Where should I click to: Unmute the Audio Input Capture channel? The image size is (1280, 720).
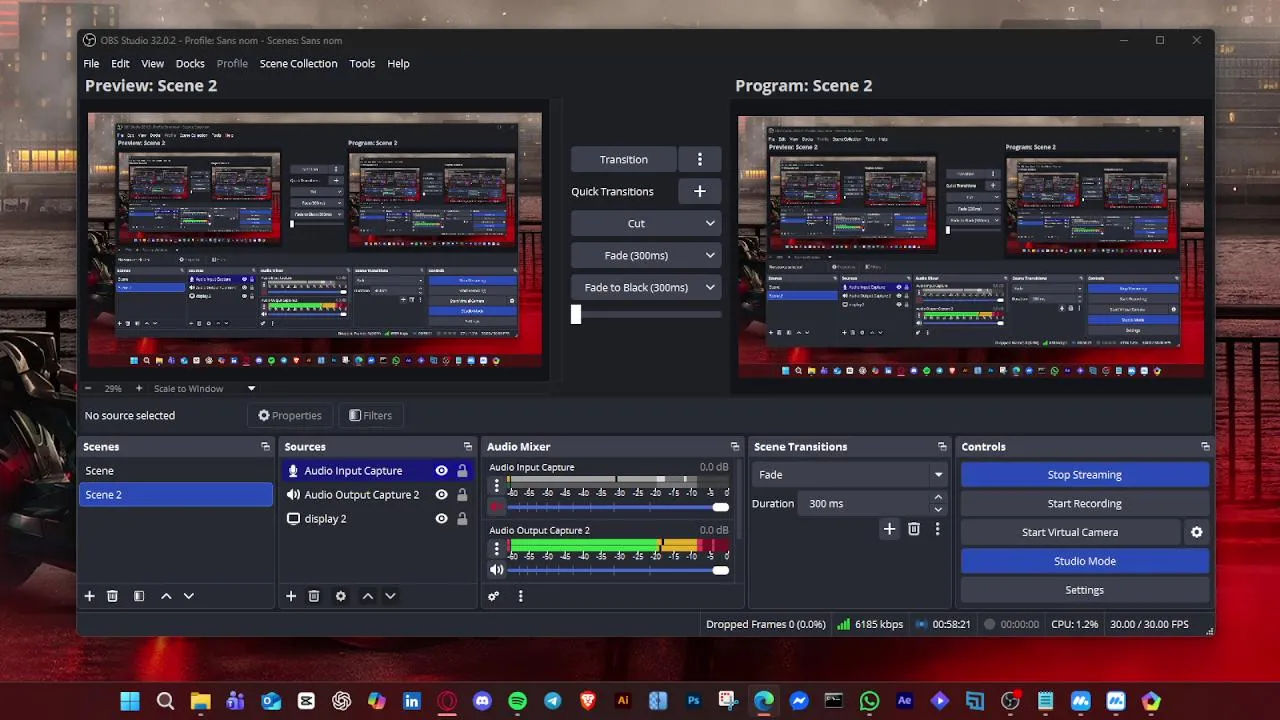pyautogui.click(x=496, y=508)
